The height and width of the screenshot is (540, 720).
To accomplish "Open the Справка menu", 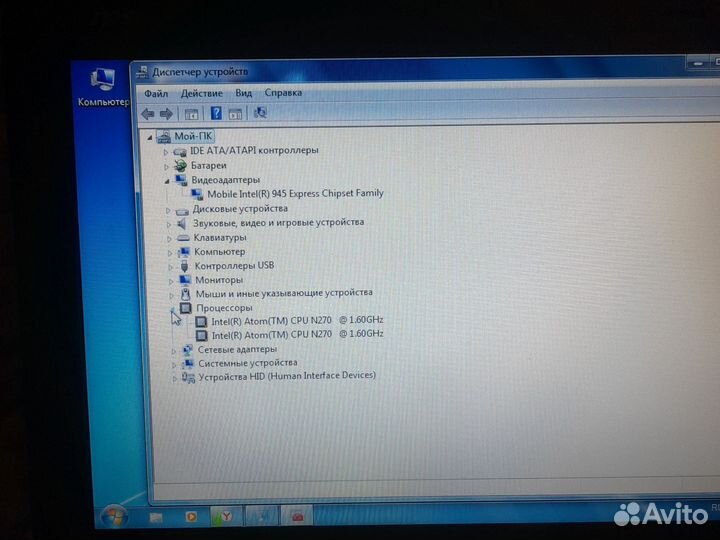I will pos(283,93).
